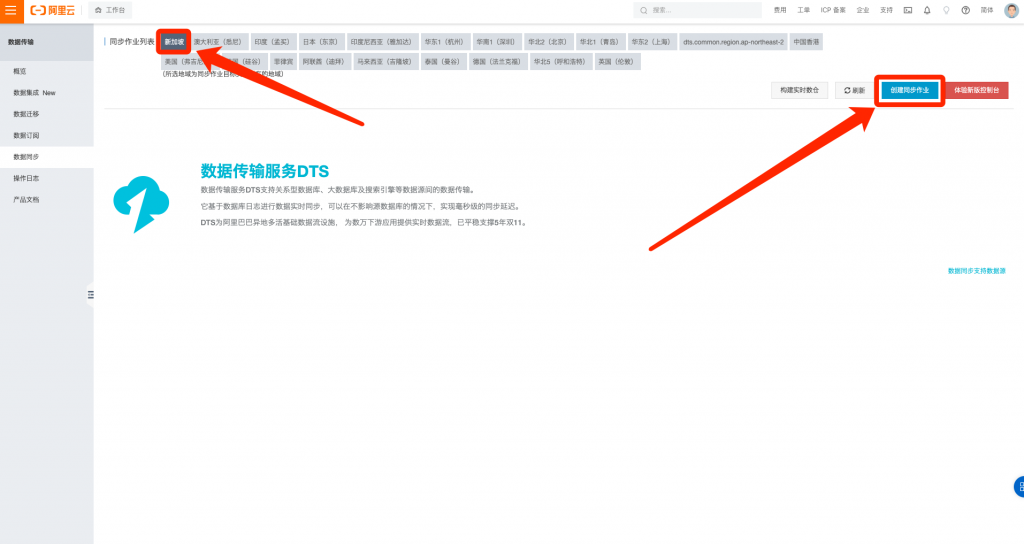Launch the Cloud Shell terminal icon
This screenshot has height=544, width=1024.
pos(908,10)
